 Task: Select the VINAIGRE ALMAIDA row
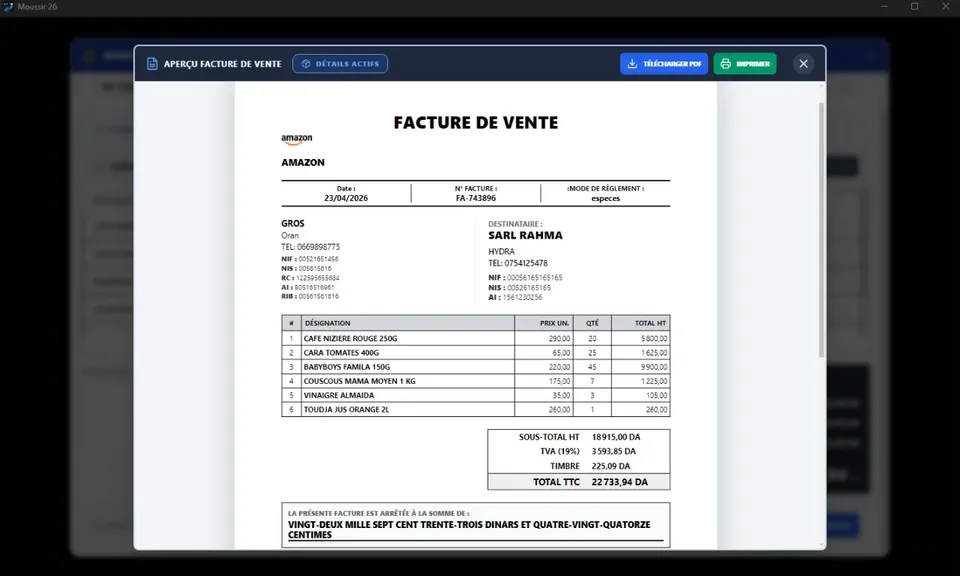click(476, 395)
